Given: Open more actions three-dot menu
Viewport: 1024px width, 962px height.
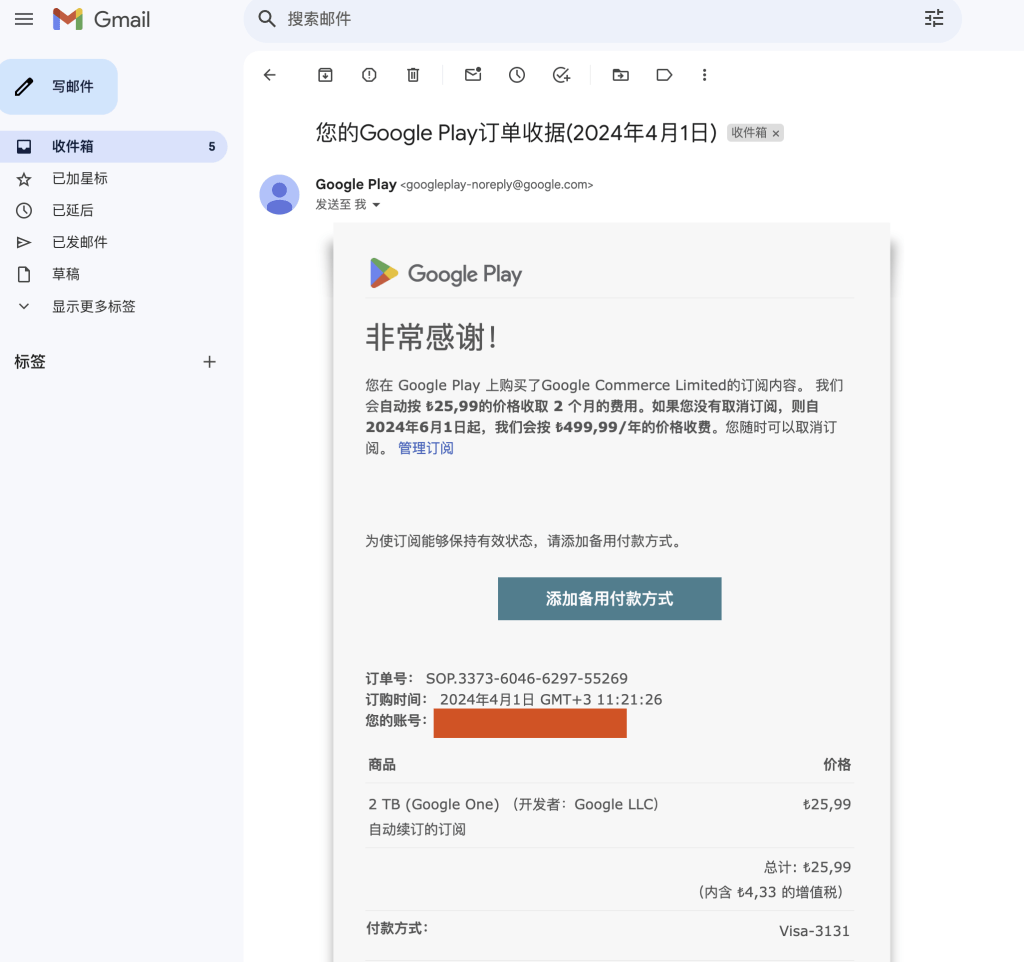Looking at the screenshot, I should [x=704, y=75].
